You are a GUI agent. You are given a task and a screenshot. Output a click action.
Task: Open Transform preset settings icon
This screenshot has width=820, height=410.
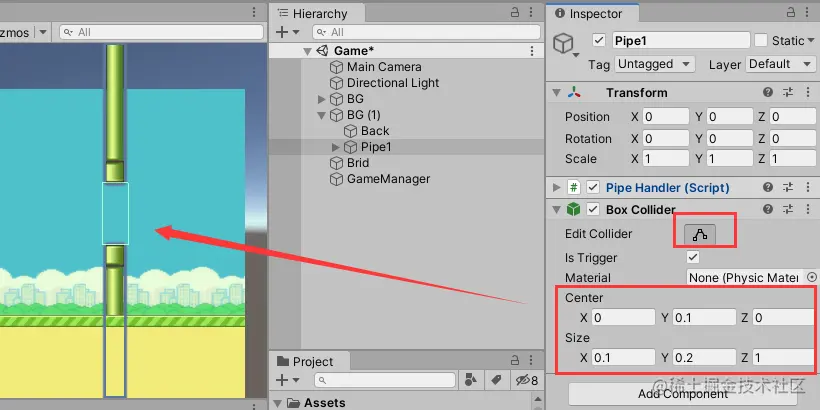788,93
